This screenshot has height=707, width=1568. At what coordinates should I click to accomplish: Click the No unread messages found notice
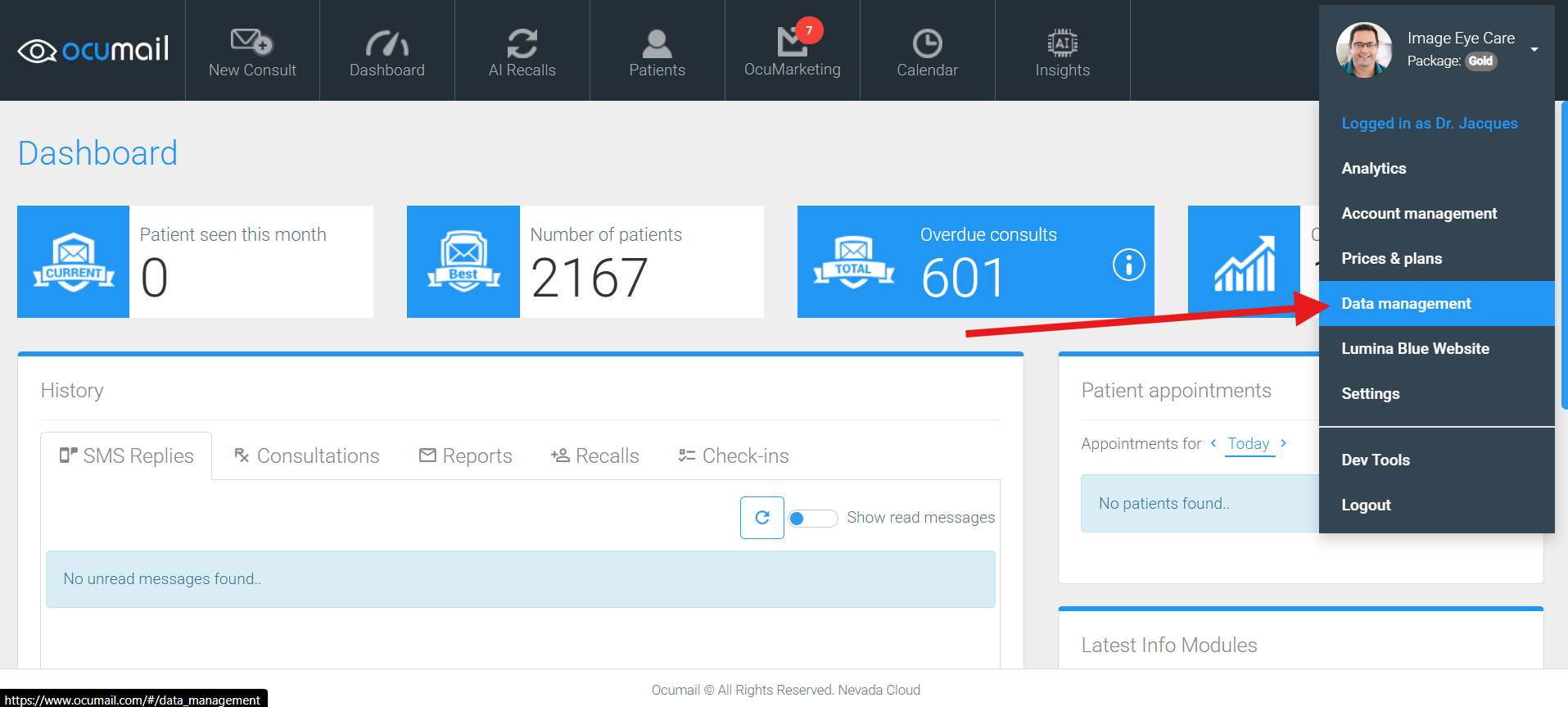521,579
